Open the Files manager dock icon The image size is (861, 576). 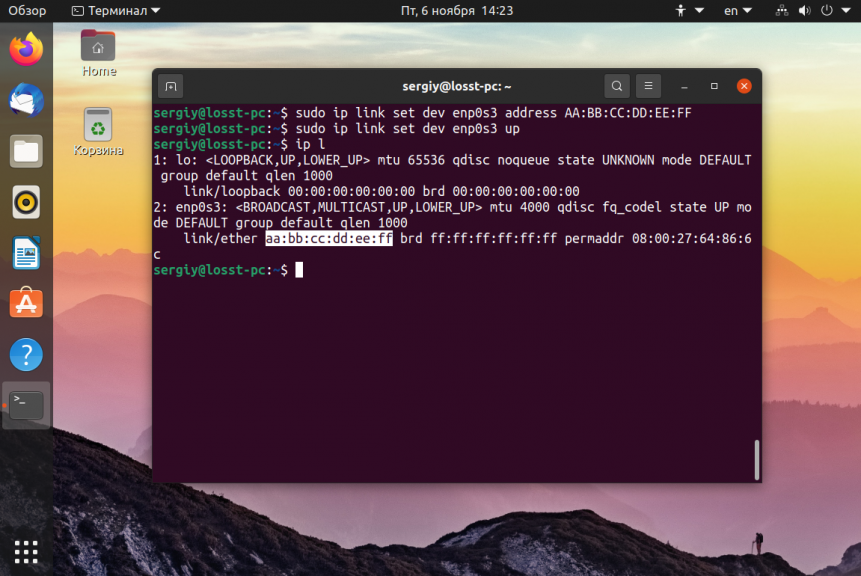tap(26, 151)
